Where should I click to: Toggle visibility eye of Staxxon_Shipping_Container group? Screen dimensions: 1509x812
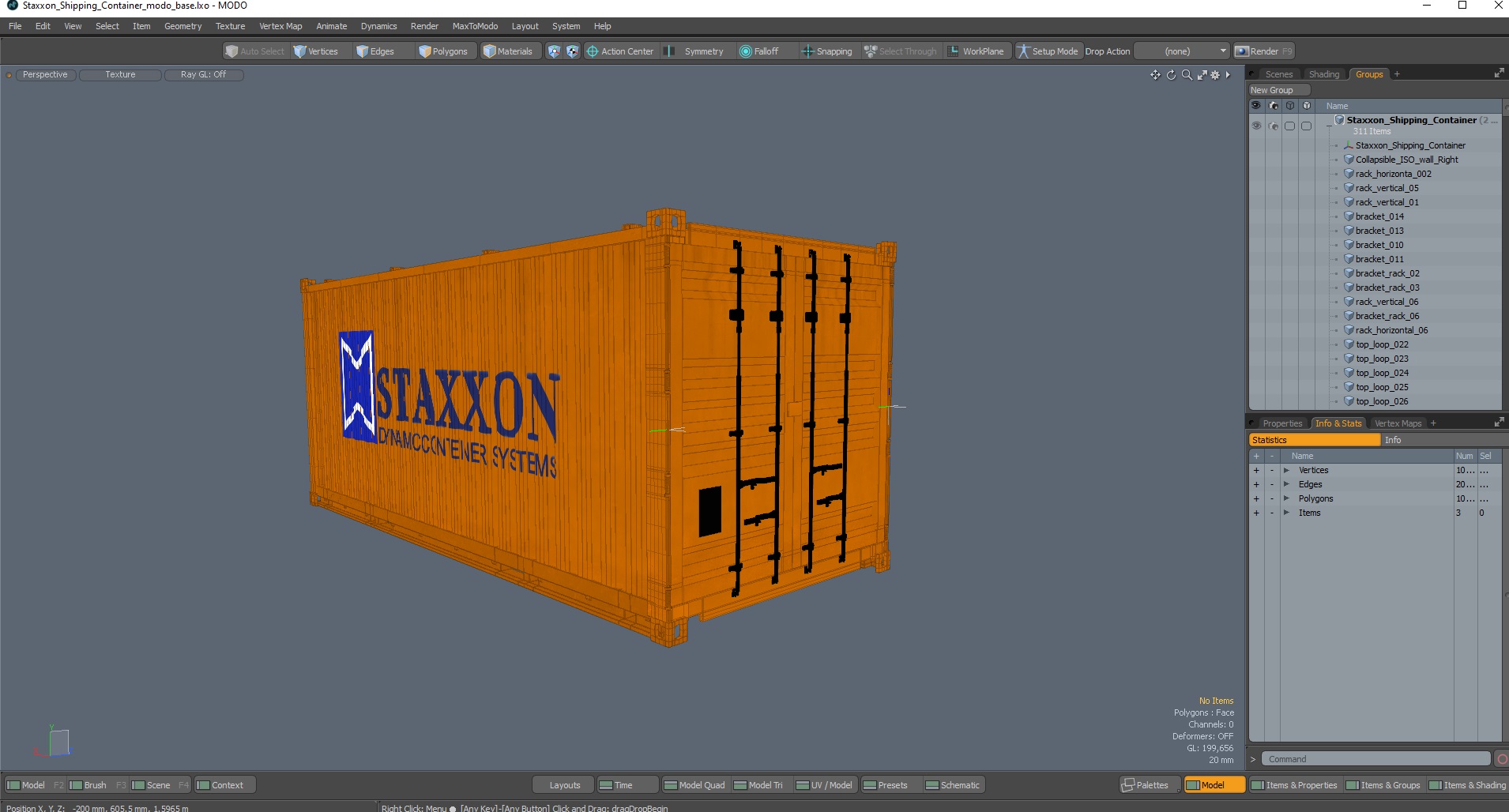coord(1256,126)
